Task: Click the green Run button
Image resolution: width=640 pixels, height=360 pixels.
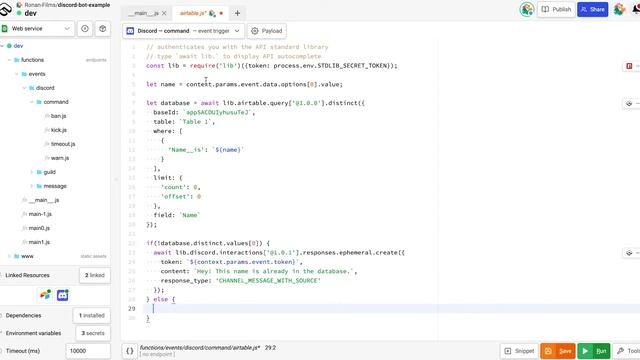Action: click(594, 351)
